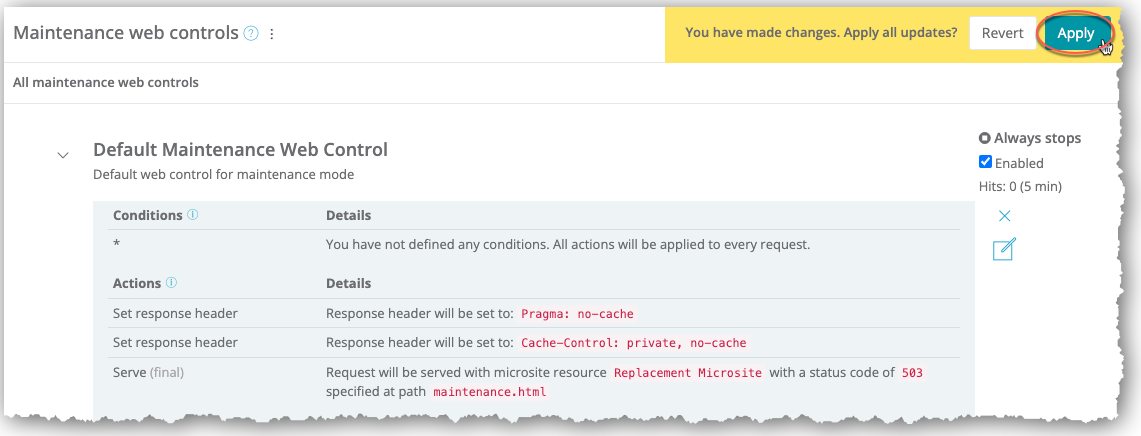Click the info icon next to Conditions
1141x436 pixels.
(193, 215)
